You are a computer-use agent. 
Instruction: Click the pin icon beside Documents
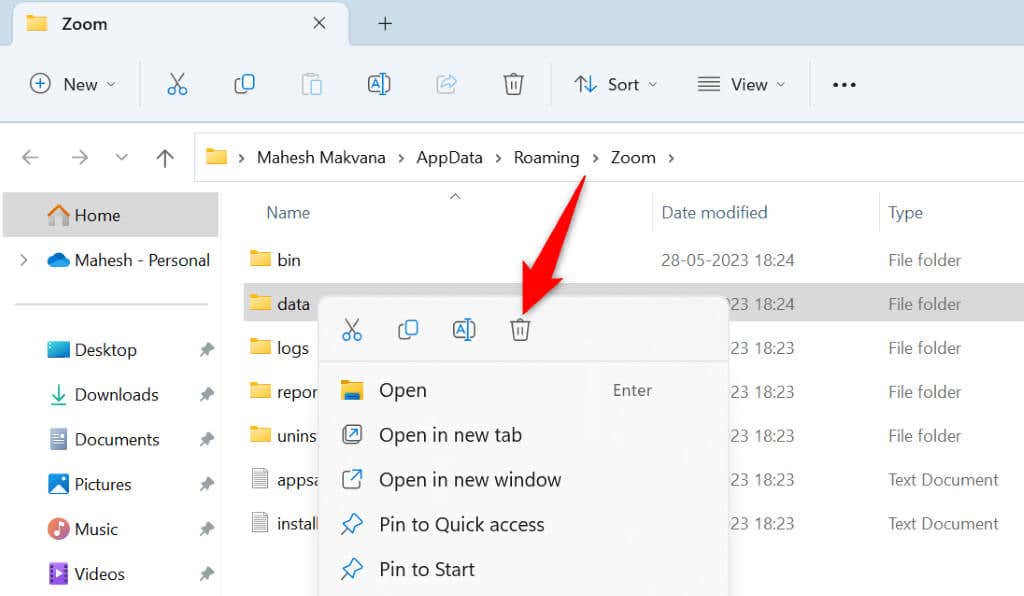point(207,439)
